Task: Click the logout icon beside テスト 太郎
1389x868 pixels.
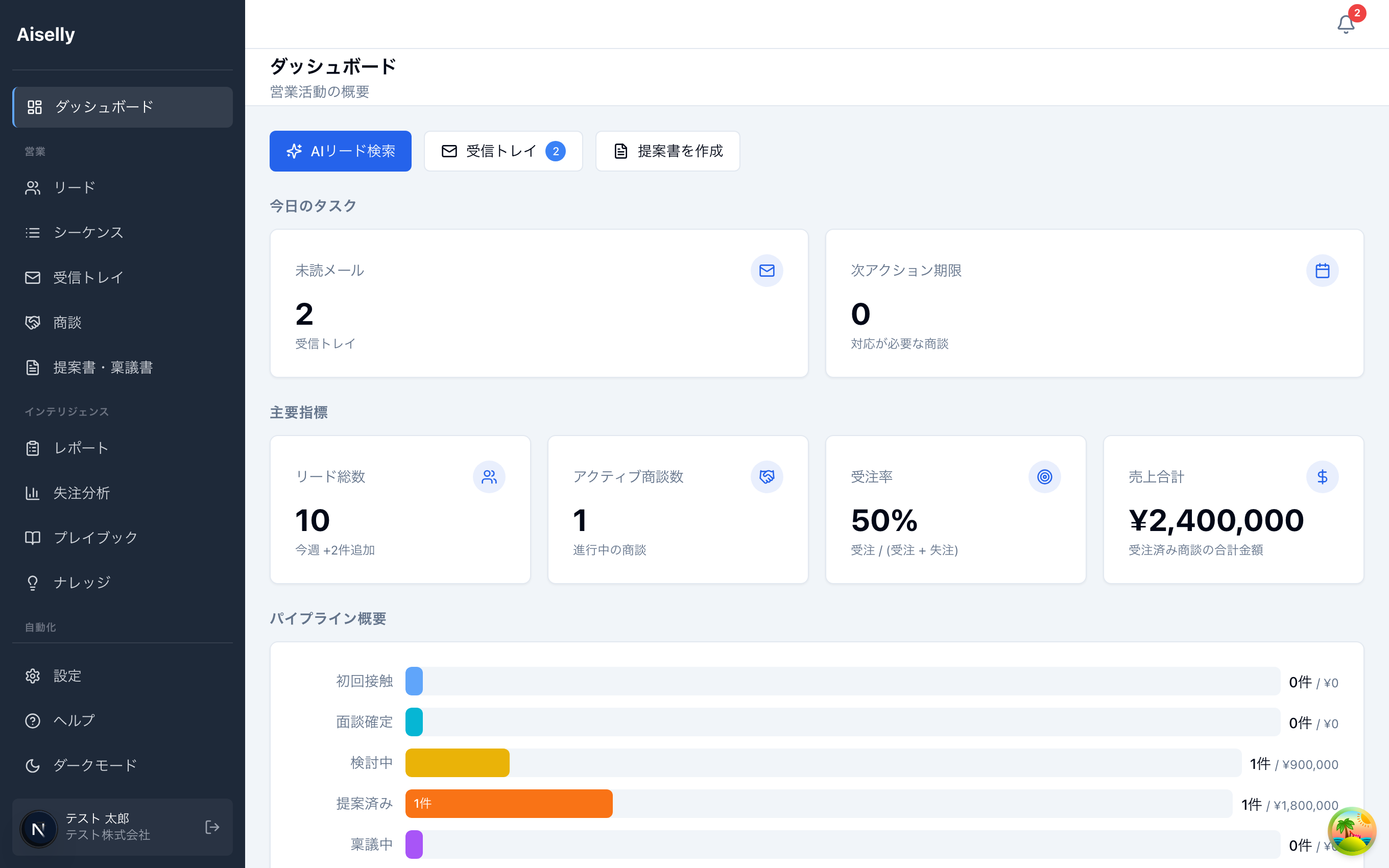Action: tap(212, 827)
